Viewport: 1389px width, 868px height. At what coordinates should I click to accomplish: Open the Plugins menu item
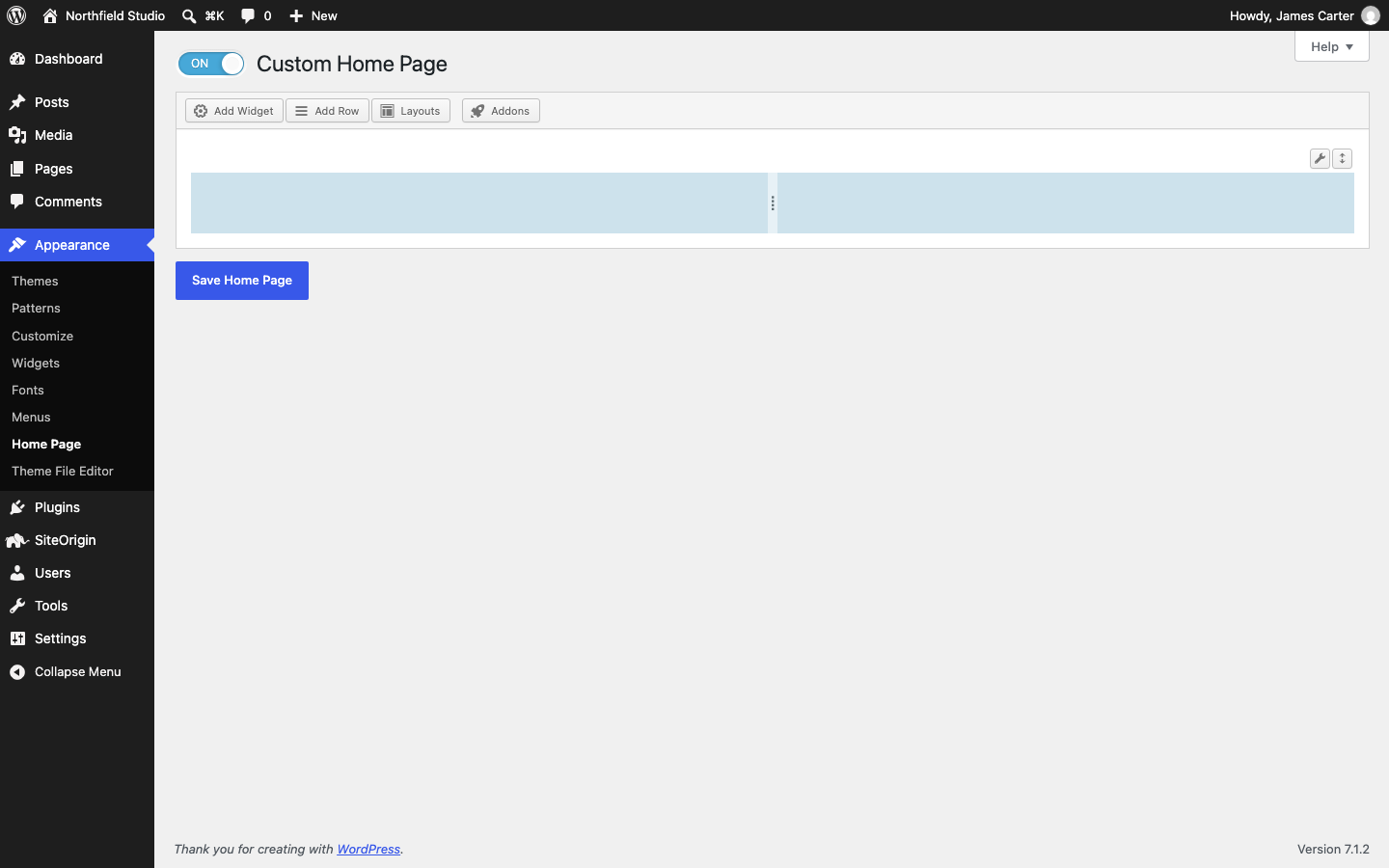click(x=77, y=507)
